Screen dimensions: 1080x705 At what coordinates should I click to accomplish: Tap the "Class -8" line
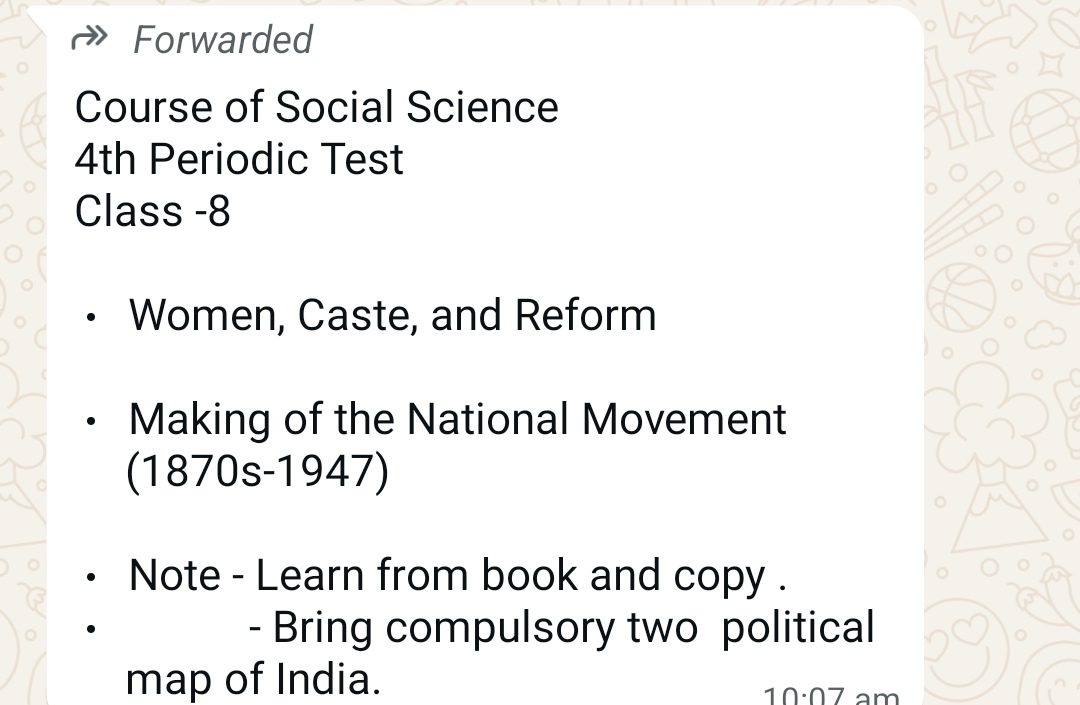tap(152, 211)
